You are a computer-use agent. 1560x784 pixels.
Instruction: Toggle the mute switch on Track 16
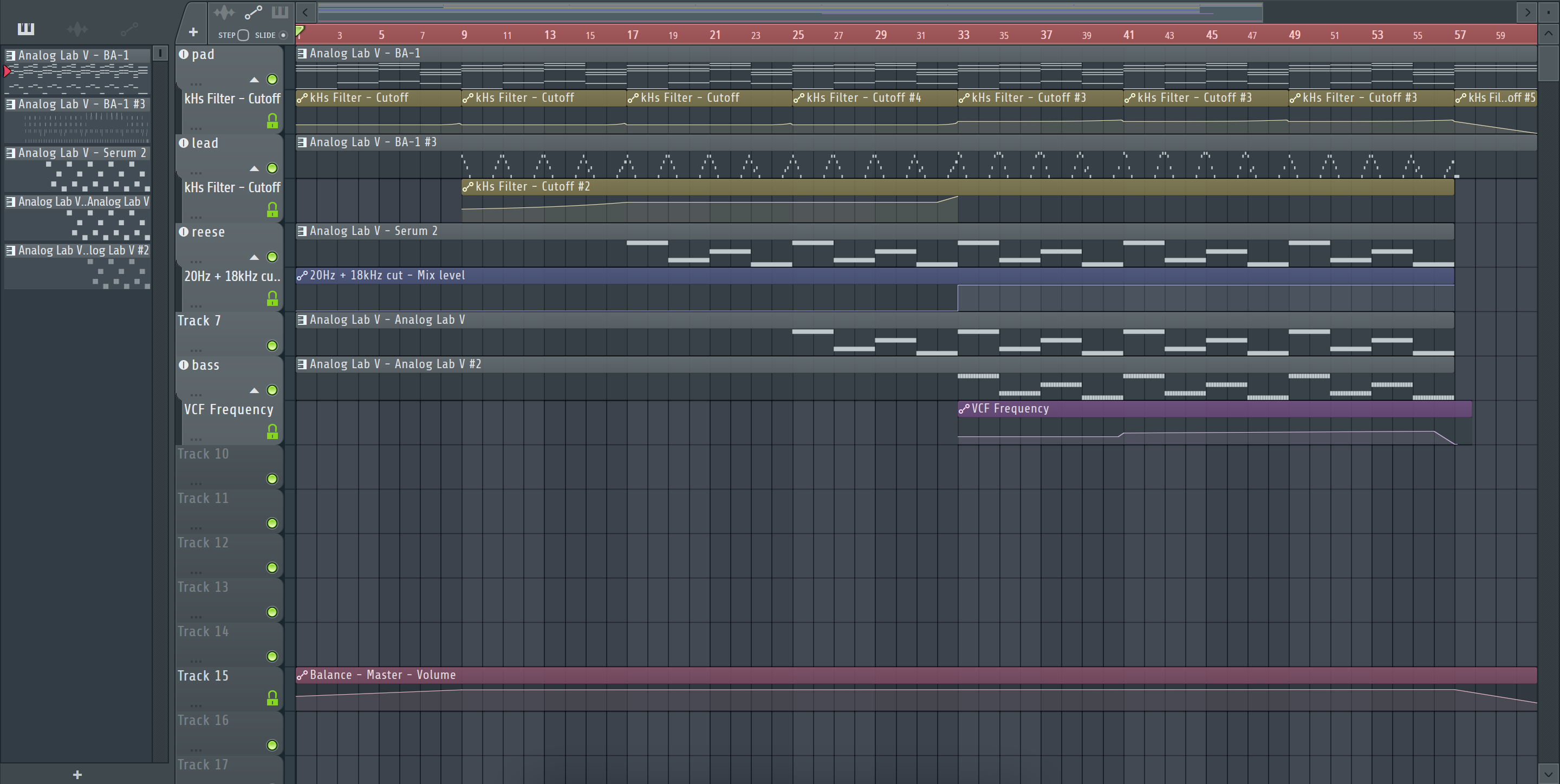click(x=272, y=745)
